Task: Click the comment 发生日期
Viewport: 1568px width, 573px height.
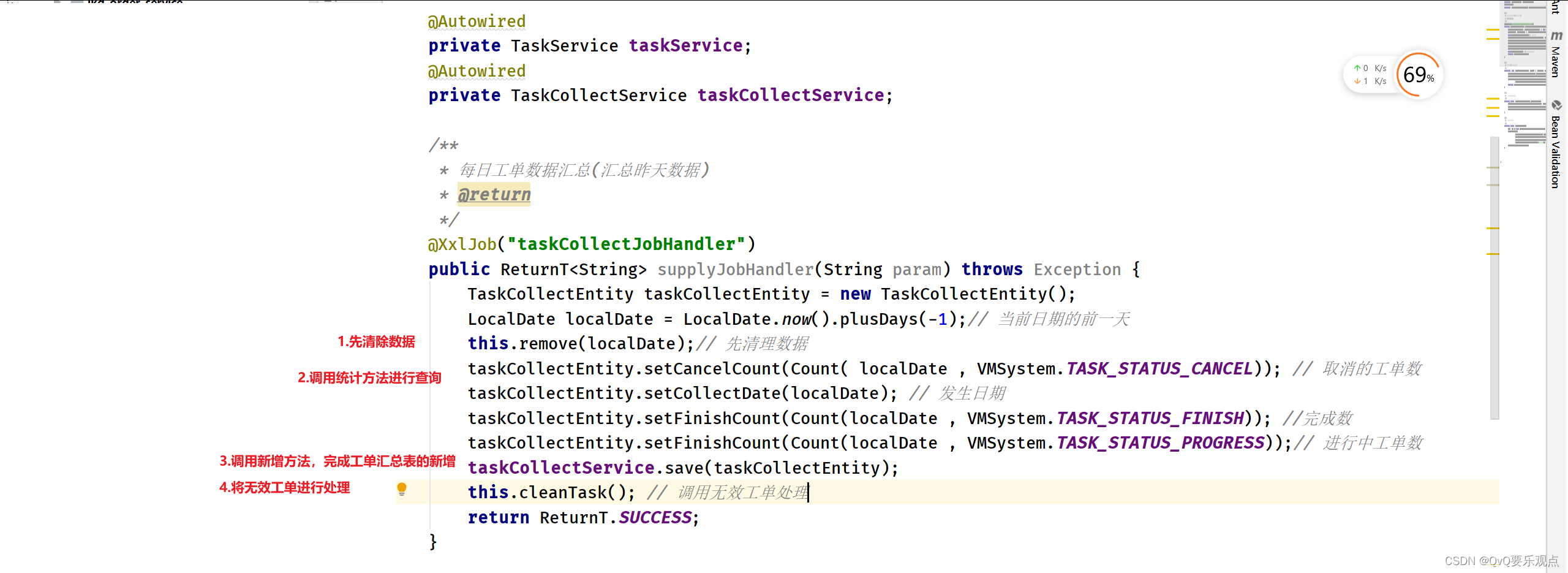Action: [x=972, y=393]
